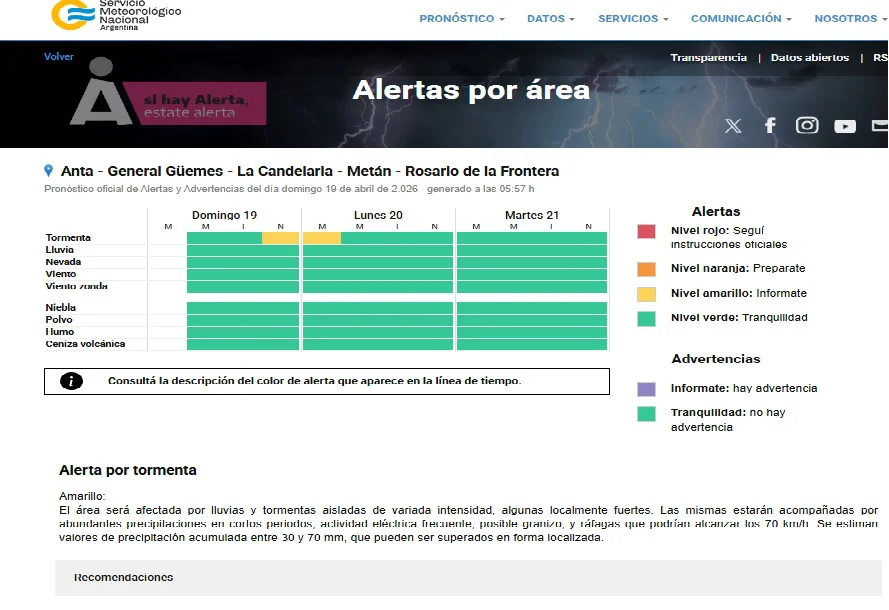This screenshot has height=610, width=889.
Task: Click the info icon in the consult box
Action: 71,381
